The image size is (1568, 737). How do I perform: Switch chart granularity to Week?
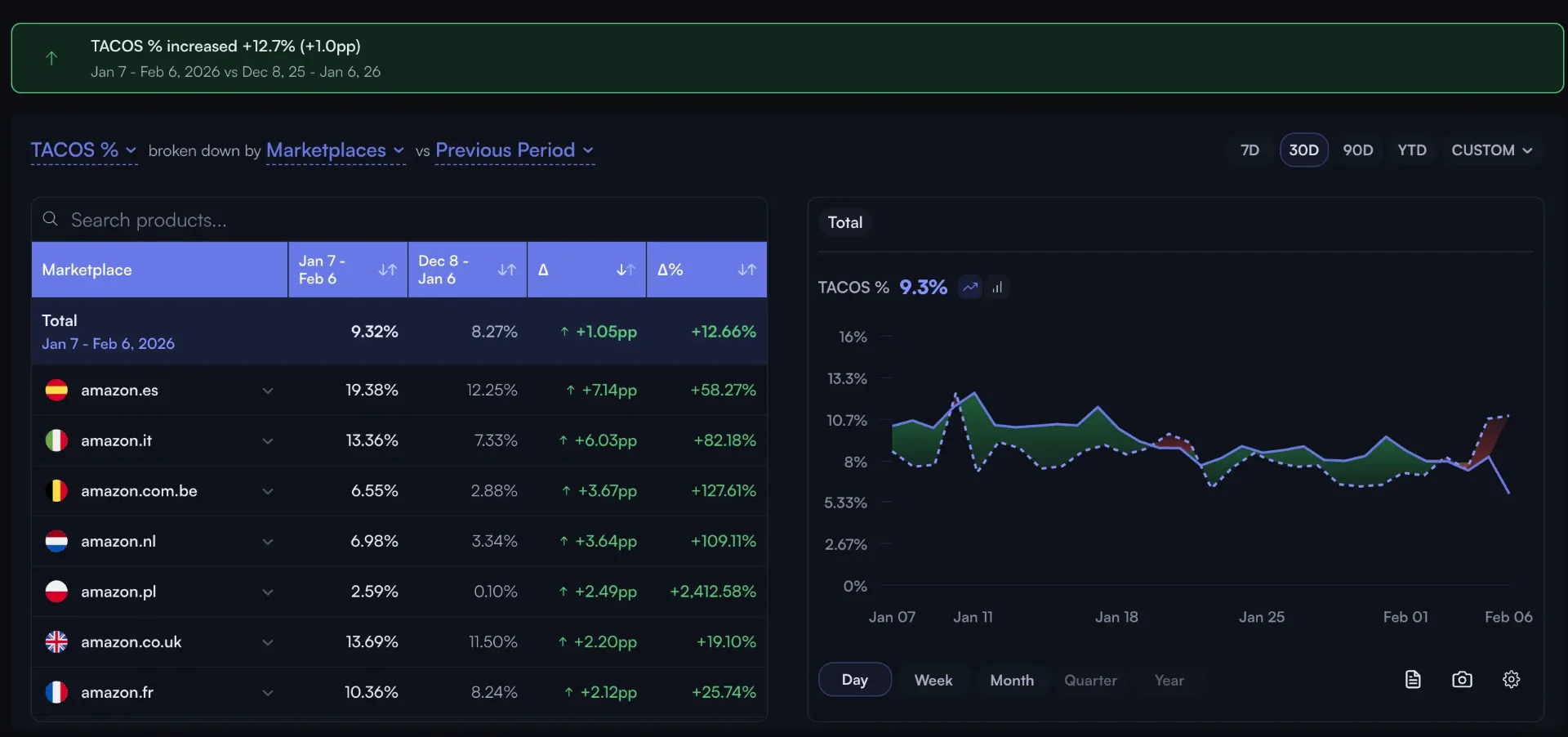[x=933, y=680]
